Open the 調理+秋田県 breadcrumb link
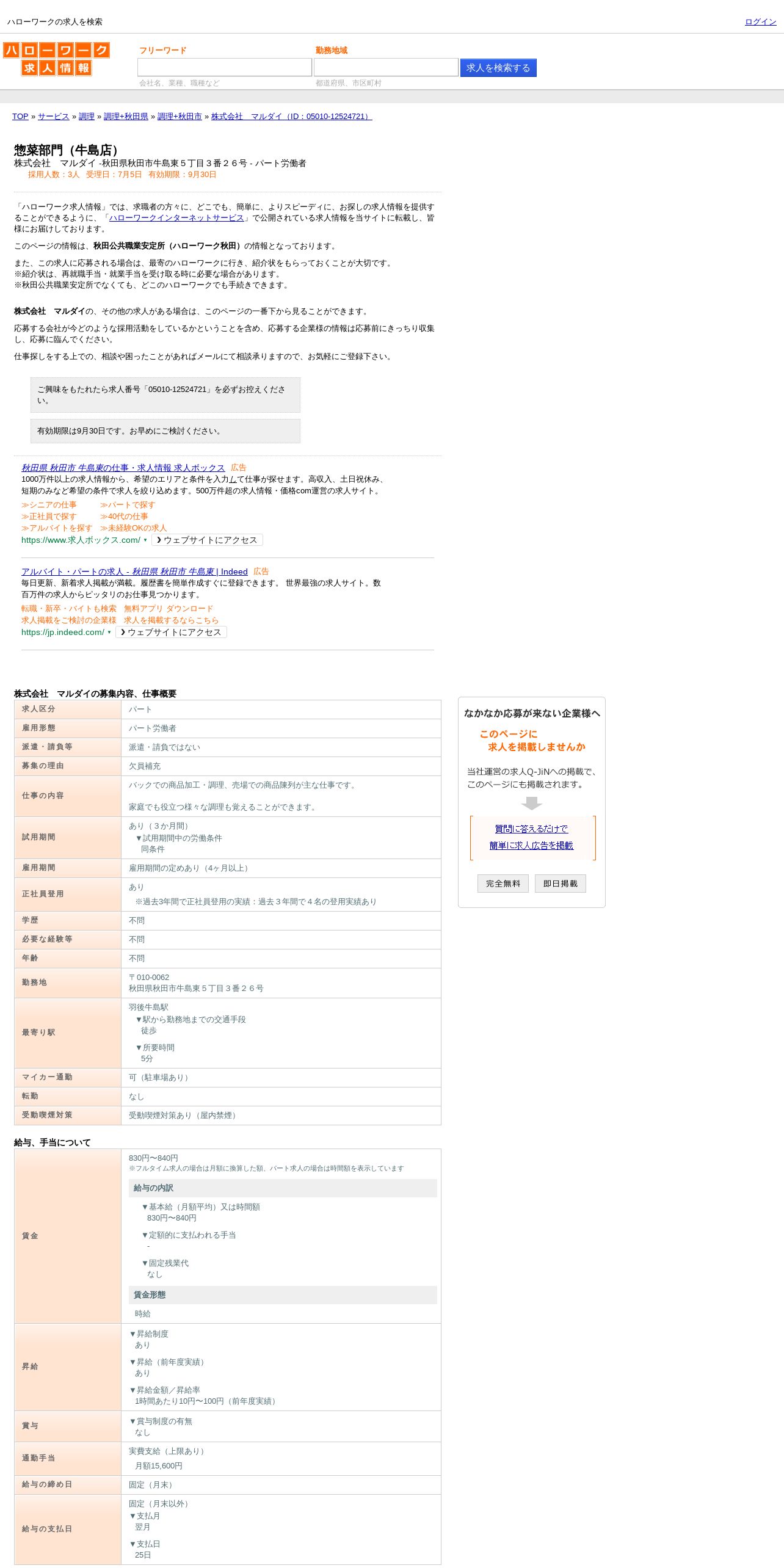 (x=126, y=117)
